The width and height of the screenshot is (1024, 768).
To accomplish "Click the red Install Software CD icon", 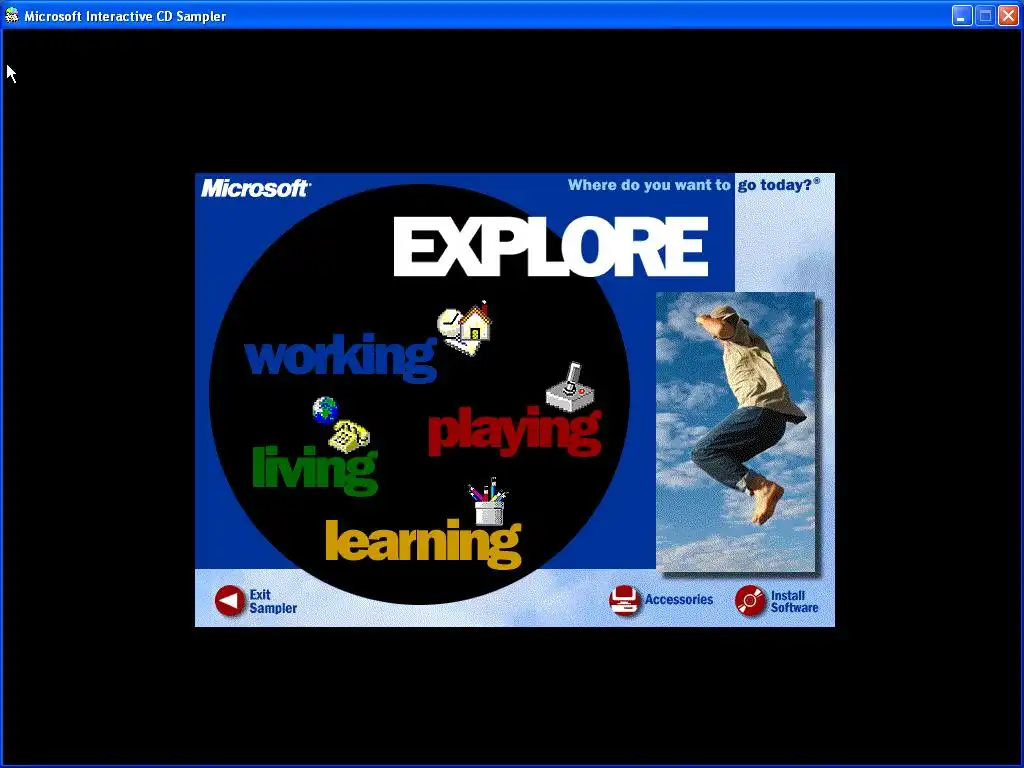I will pos(750,601).
